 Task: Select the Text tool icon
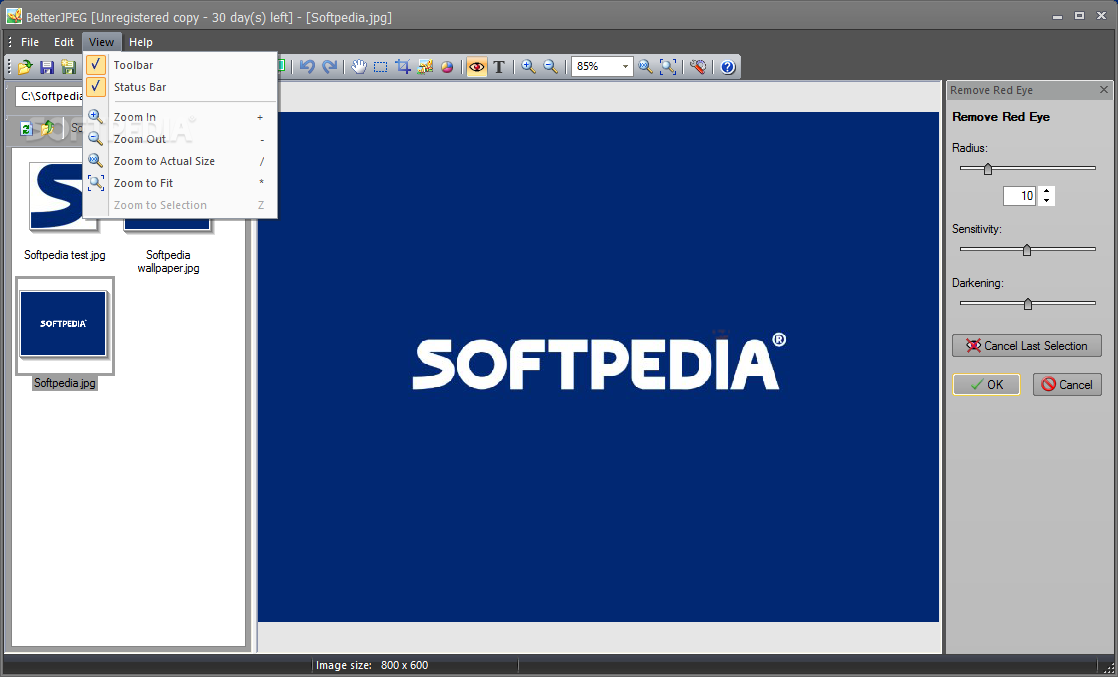[499, 67]
